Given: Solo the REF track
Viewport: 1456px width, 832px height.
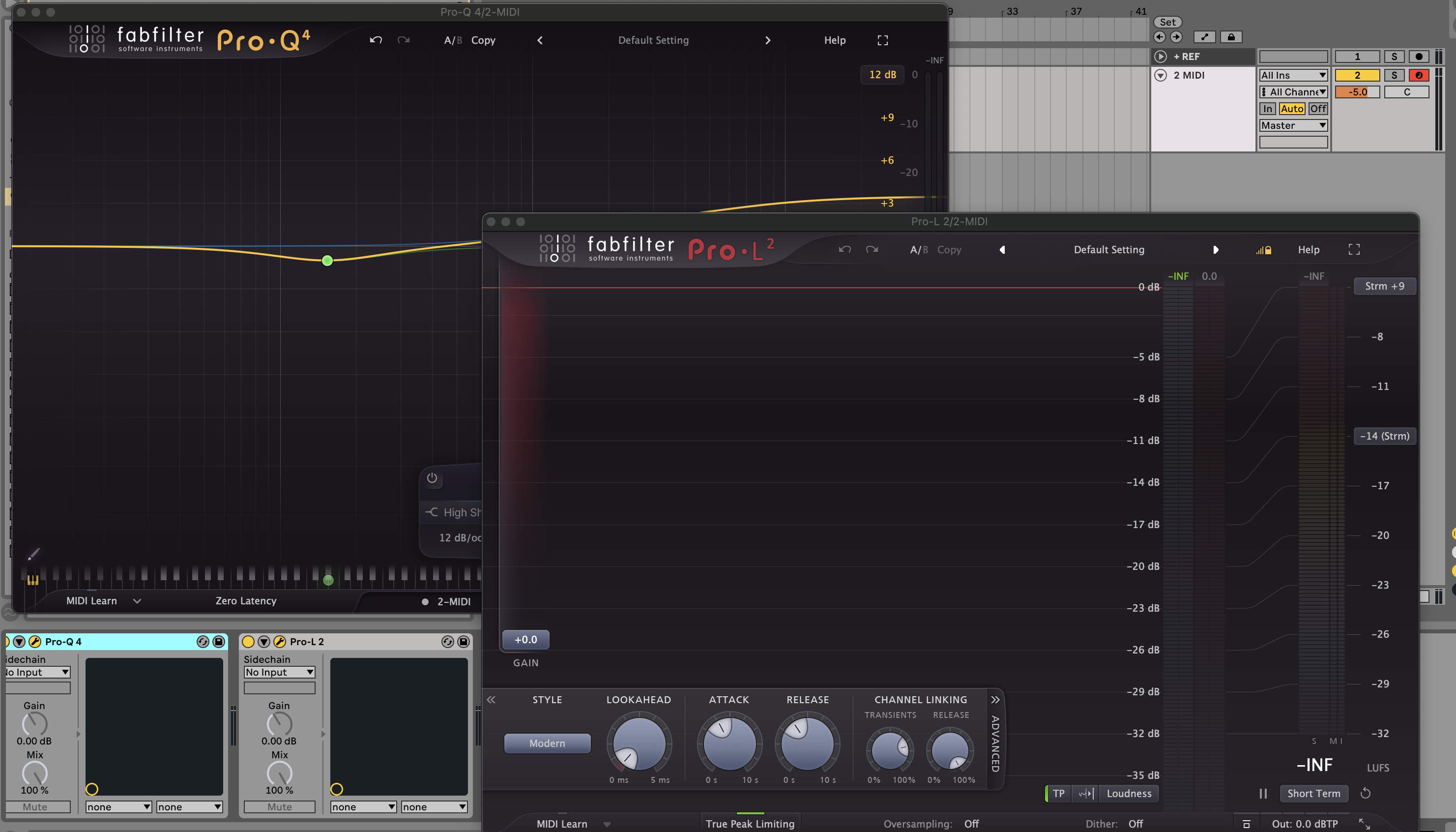Looking at the screenshot, I should (x=1394, y=56).
